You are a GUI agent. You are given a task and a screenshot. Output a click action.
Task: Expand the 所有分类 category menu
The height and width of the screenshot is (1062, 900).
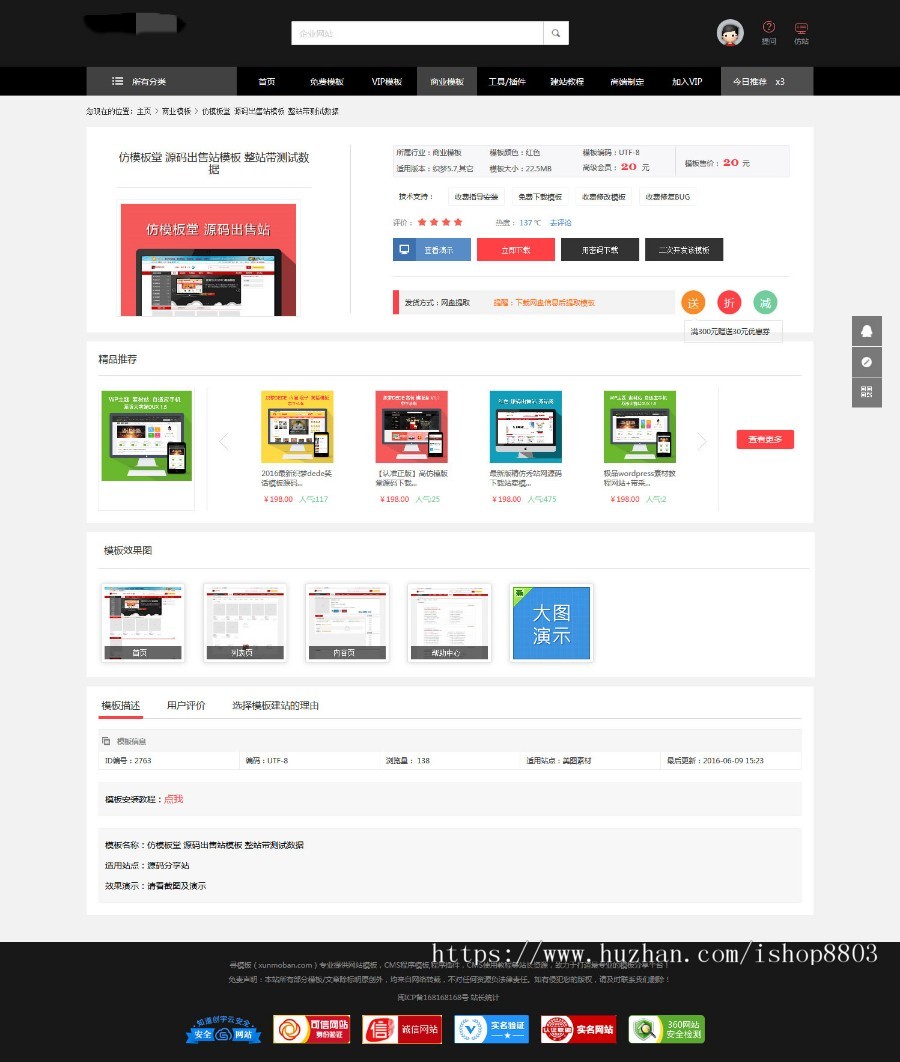[161, 81]
